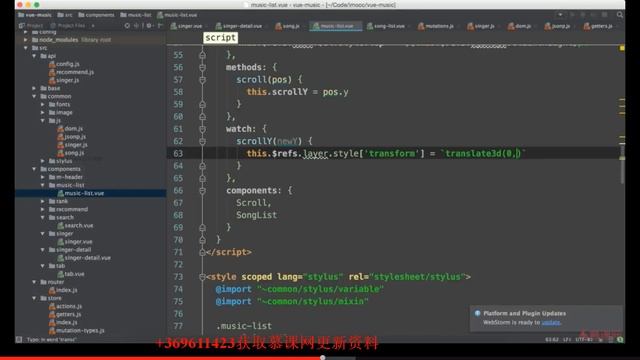Screen dimensions: 640x360
Task: Open the run configuration dropdown arrow
Action: pyautogui.click(x=560, y=15)
